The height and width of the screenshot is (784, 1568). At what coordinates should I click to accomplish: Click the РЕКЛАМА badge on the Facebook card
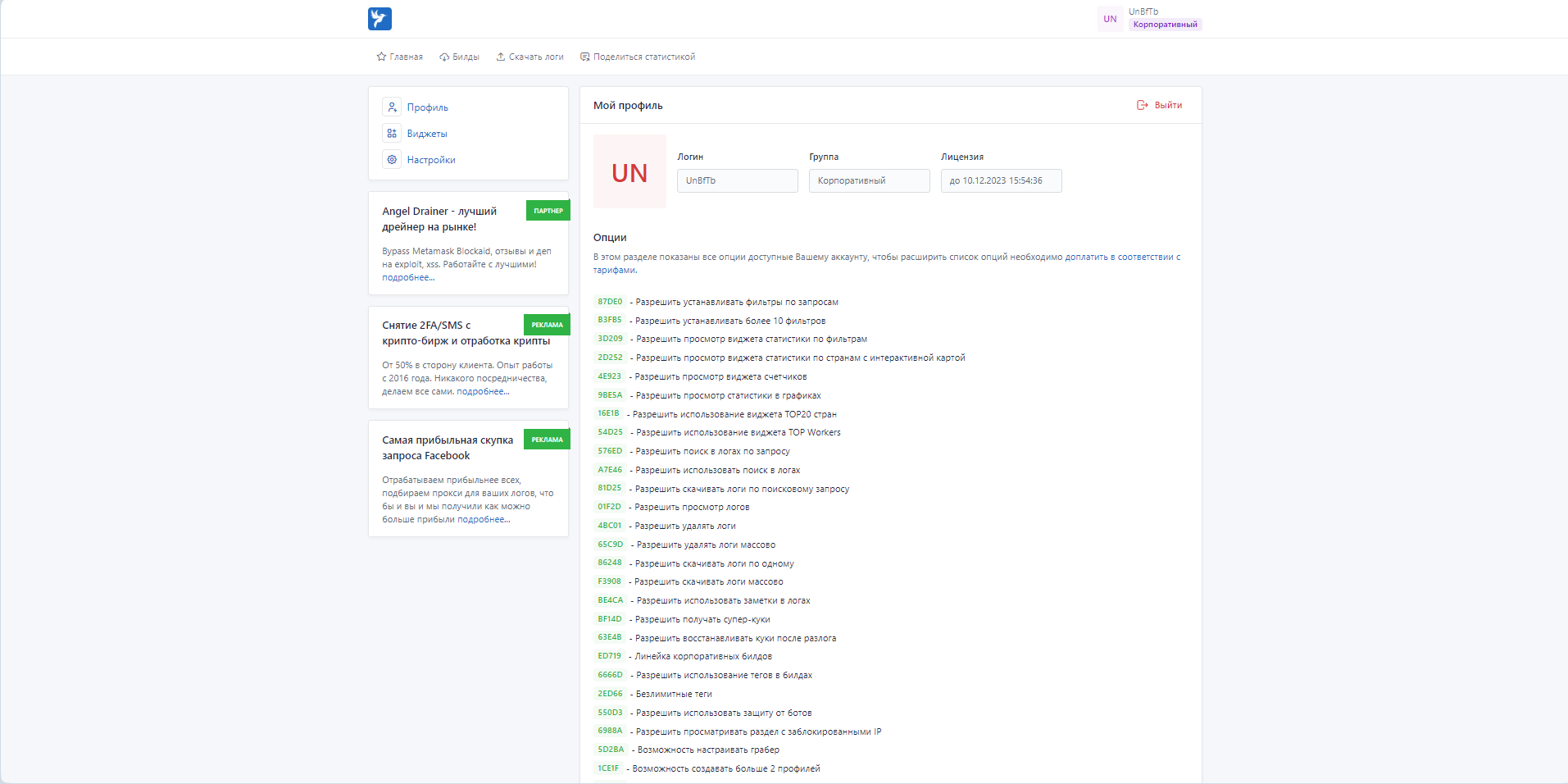click(x=547, y=440)
